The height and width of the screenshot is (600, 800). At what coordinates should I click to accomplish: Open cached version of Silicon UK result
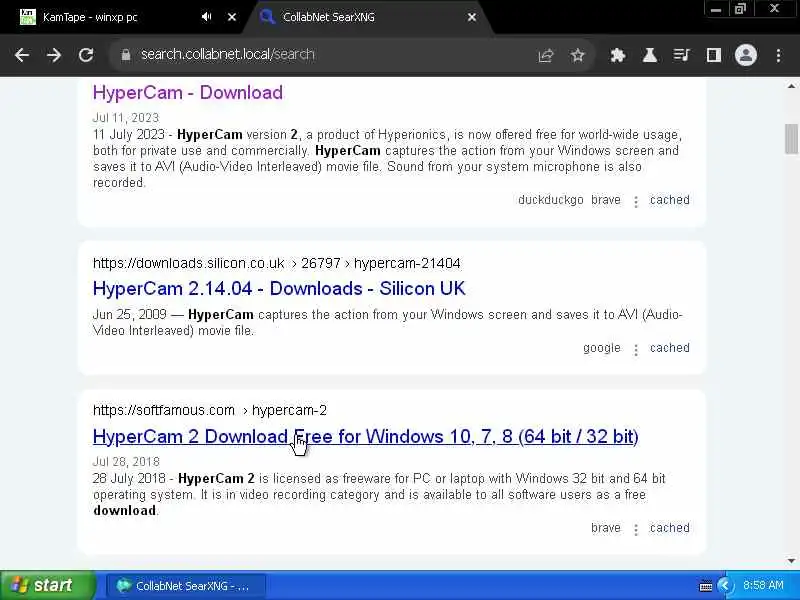pyautogui.click(x=669, y=348)
